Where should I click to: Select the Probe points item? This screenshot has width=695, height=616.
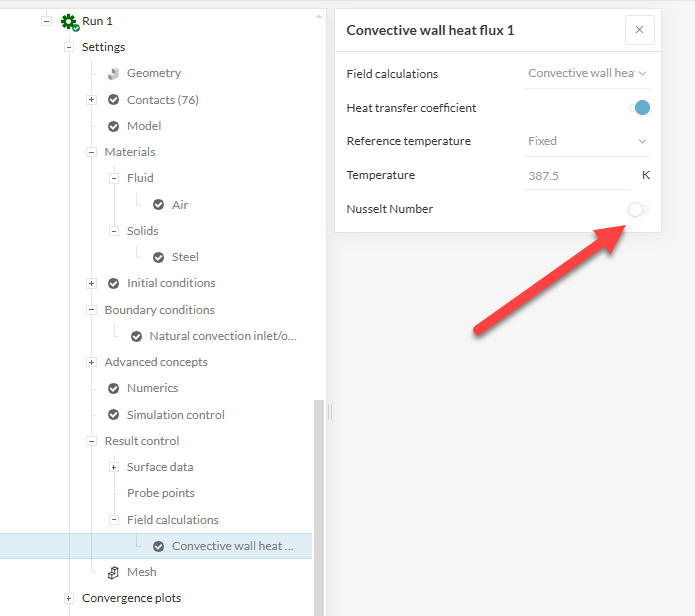point(160,493)
